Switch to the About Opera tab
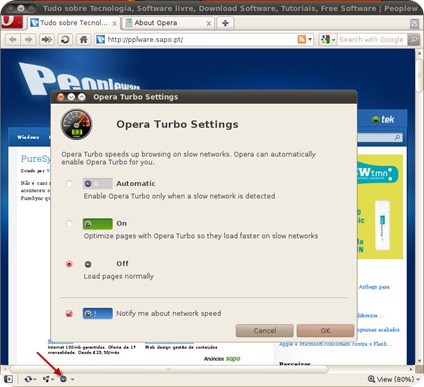The height and width of the screenshot is (387, 424). [168, 23]
